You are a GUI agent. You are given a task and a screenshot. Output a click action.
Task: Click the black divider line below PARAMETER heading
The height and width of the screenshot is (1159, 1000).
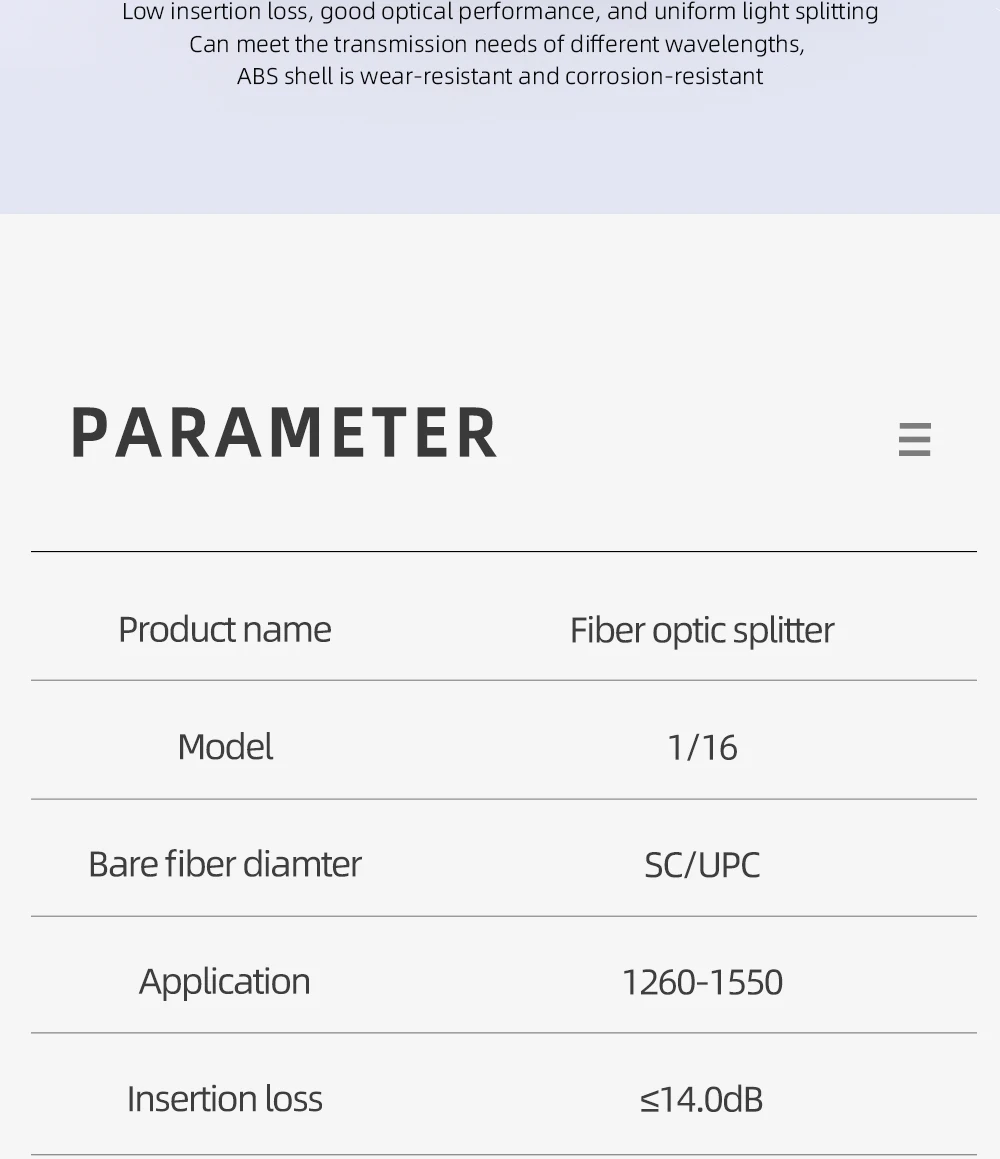click(503, 551)
